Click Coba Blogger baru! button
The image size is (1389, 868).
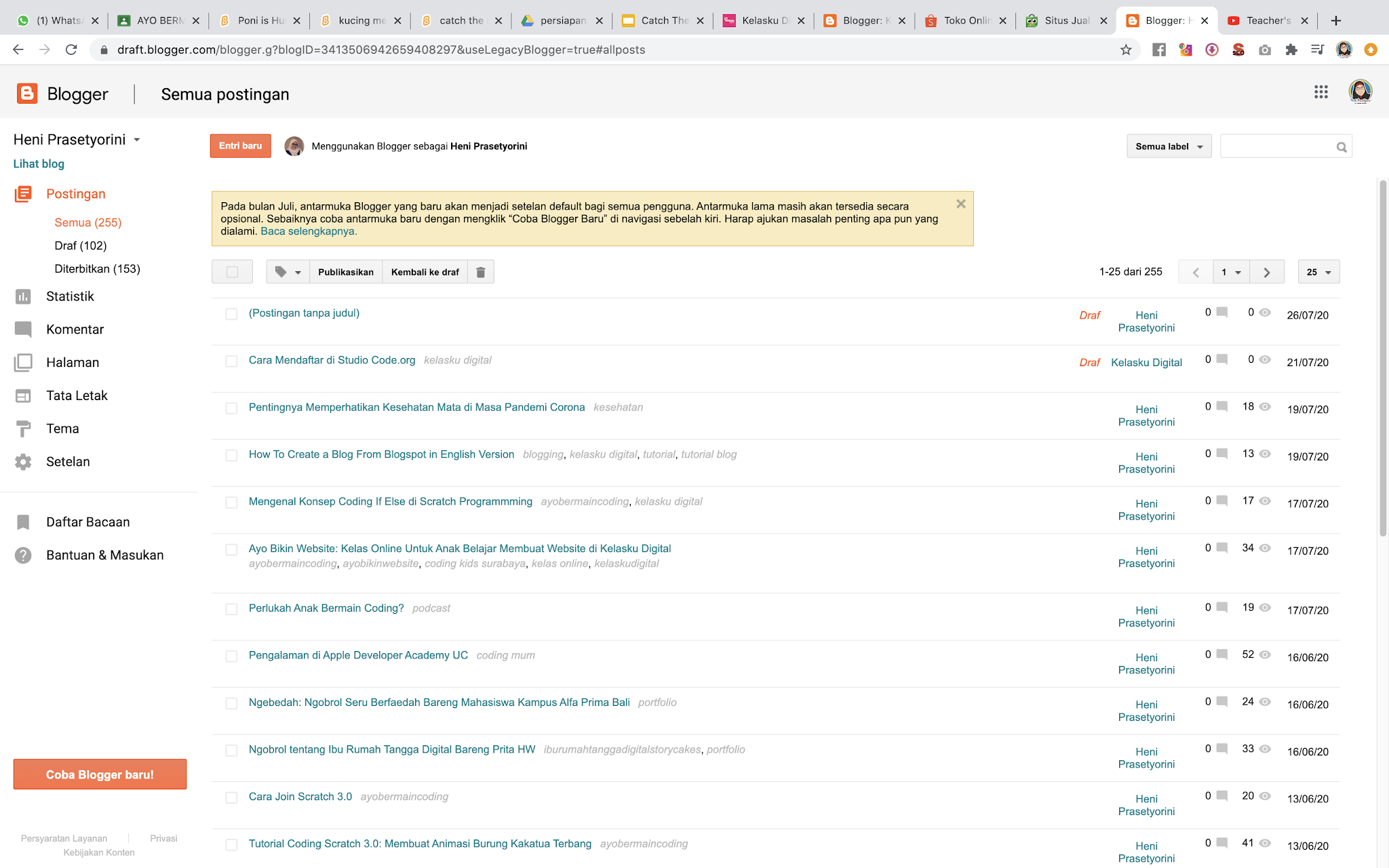pos(100,774)
